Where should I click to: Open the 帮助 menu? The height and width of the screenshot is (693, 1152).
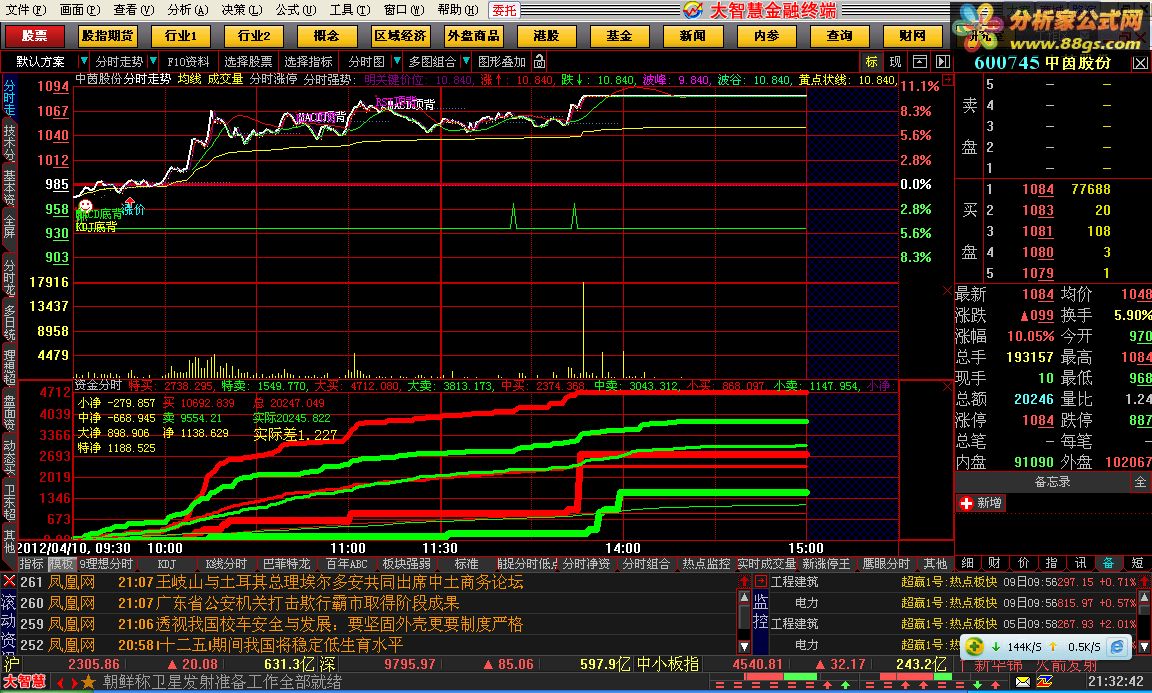point(458,10)
